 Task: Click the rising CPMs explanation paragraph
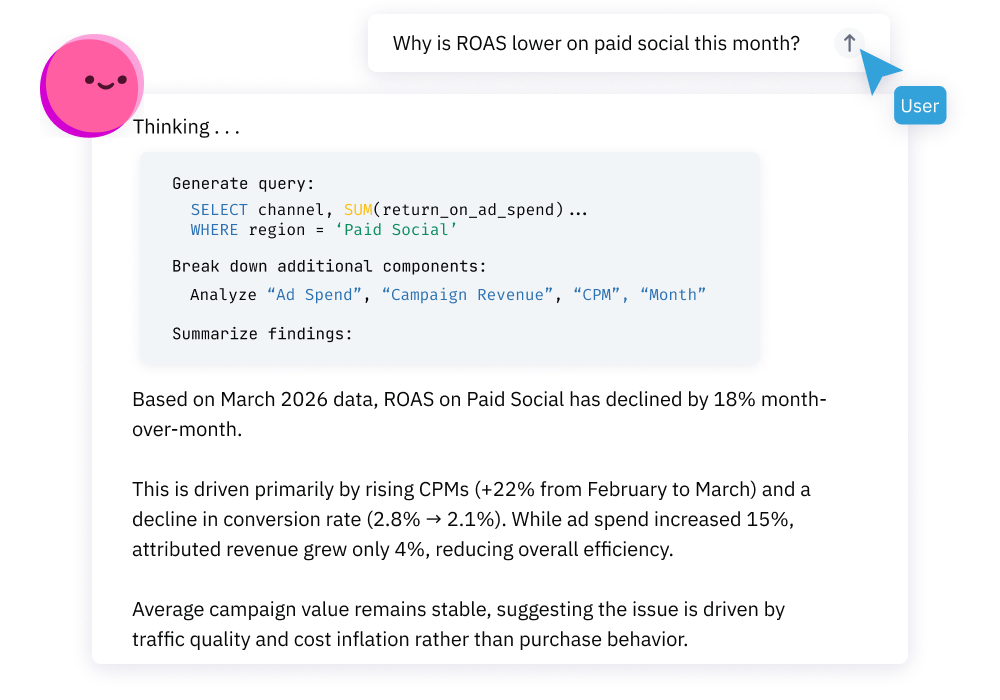coord(471,519)
